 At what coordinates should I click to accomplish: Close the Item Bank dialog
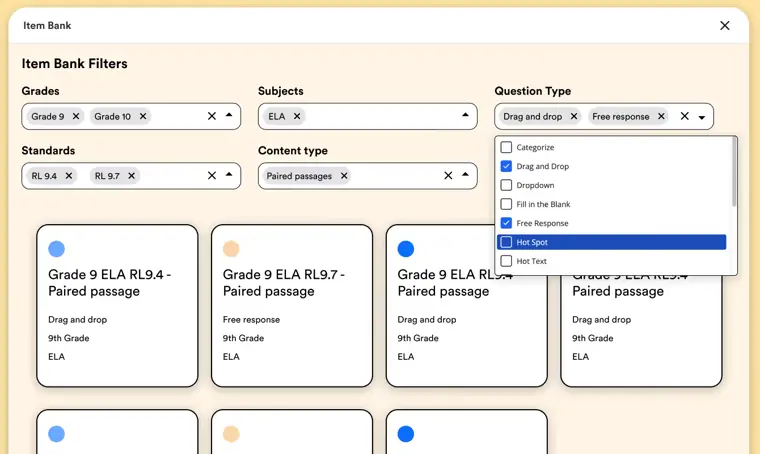[725, 26]
